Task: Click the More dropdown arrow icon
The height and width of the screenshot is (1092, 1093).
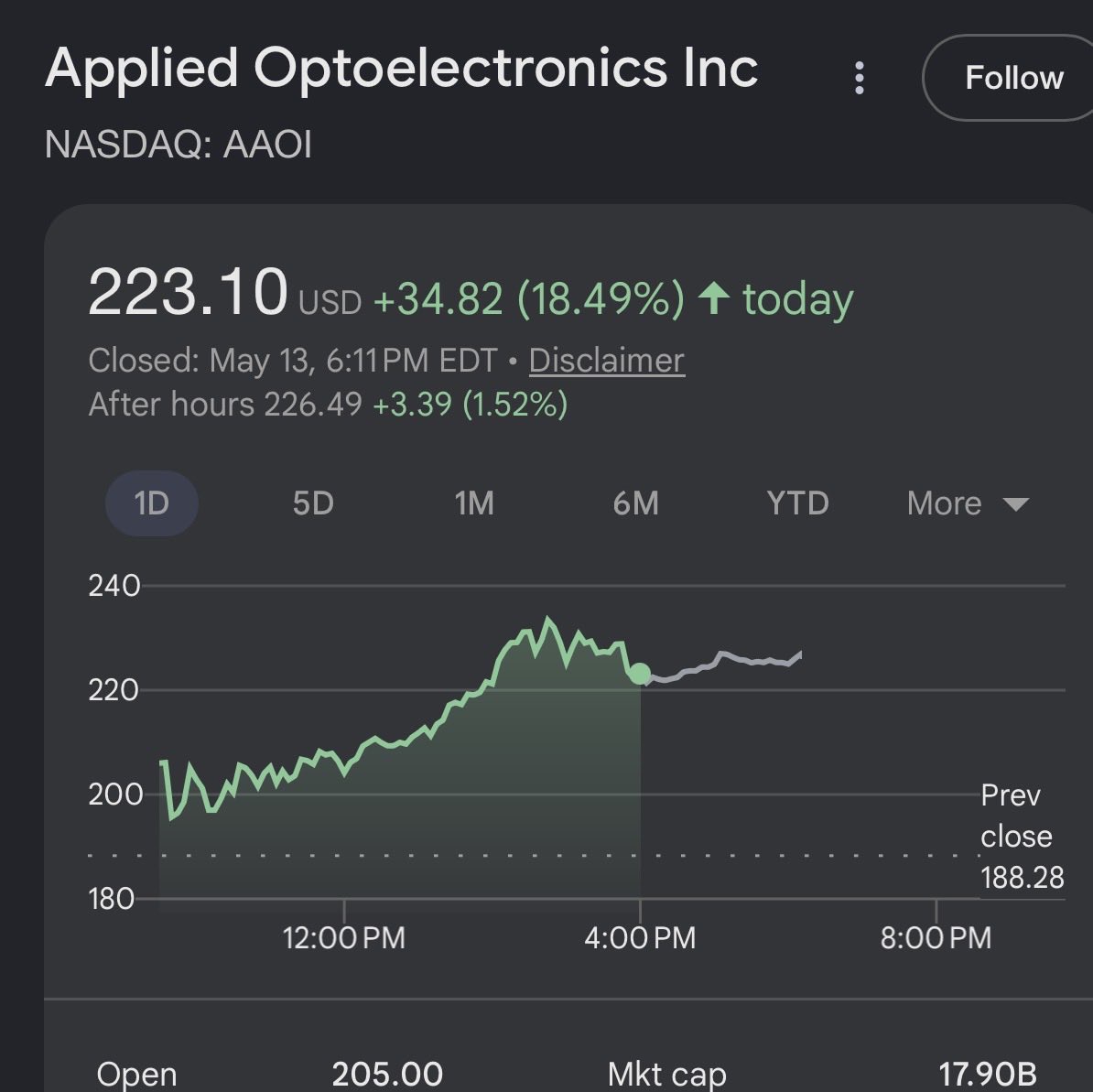Action: pos(1015,503)
